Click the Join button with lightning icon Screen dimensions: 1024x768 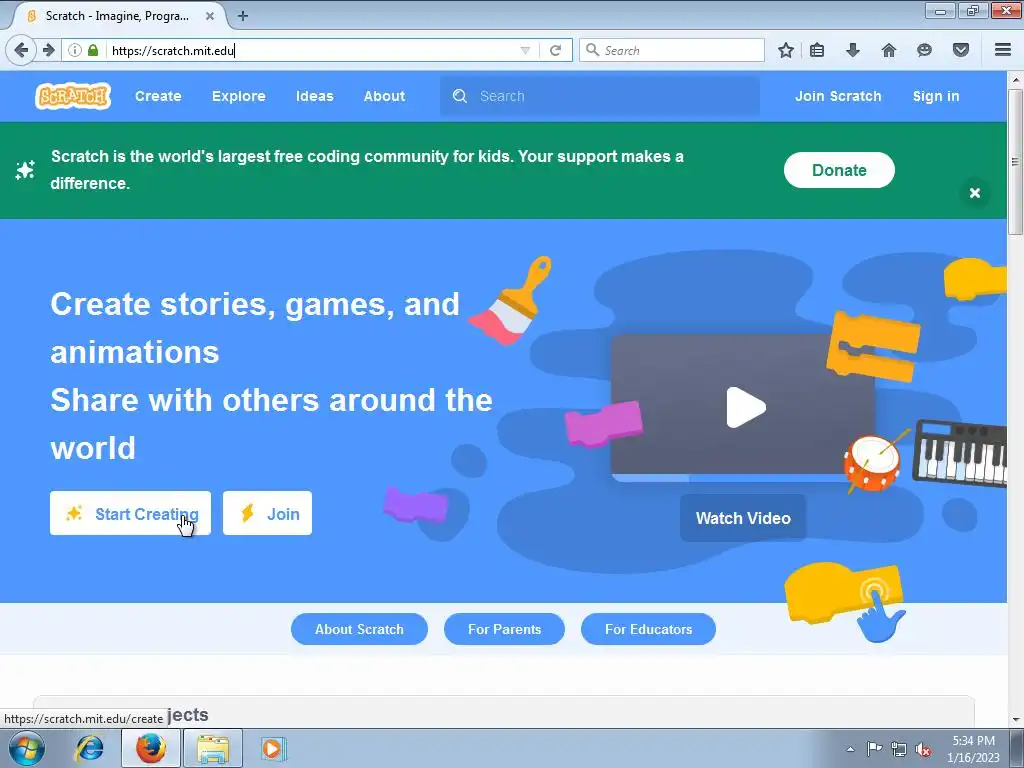pyautogui.click(x=267, y=513)
